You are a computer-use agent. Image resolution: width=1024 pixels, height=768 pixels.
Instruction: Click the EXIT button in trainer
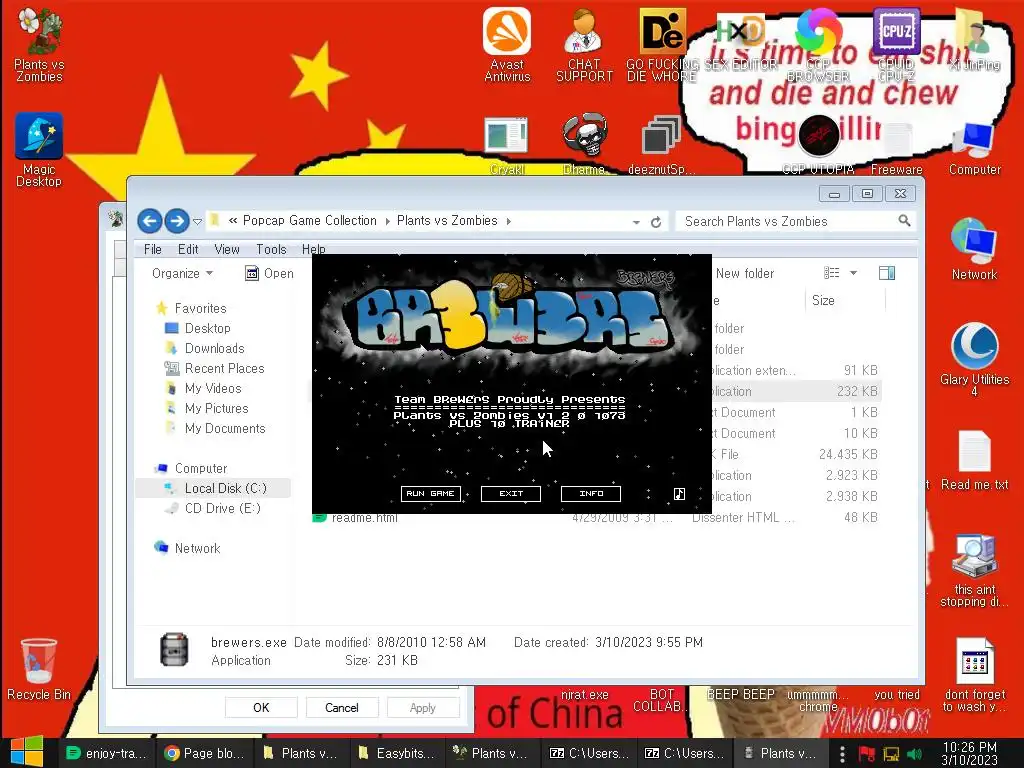pos(511,494)
